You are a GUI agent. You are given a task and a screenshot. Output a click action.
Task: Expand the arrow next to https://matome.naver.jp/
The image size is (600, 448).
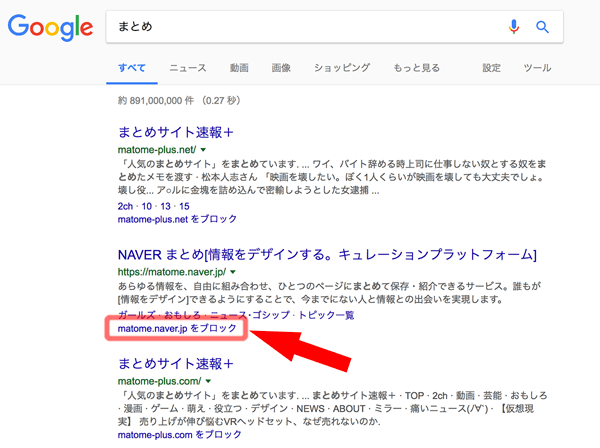pyautogui.click(x=232, y=271)
